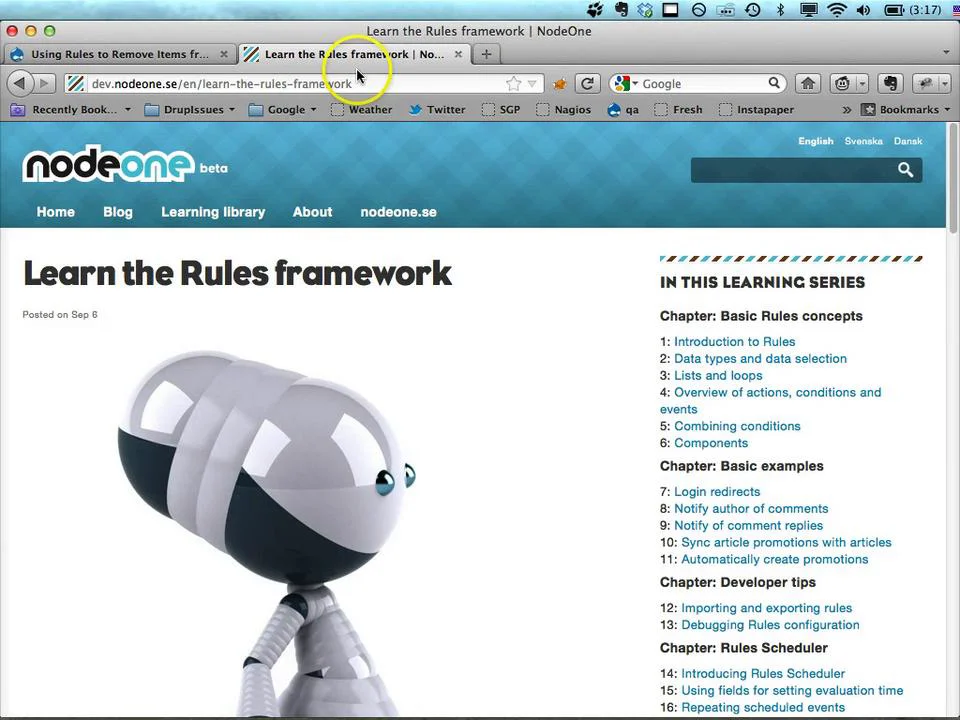
Task: Click the Evernote elephant toolbar icon
Action: pos(890,83)
